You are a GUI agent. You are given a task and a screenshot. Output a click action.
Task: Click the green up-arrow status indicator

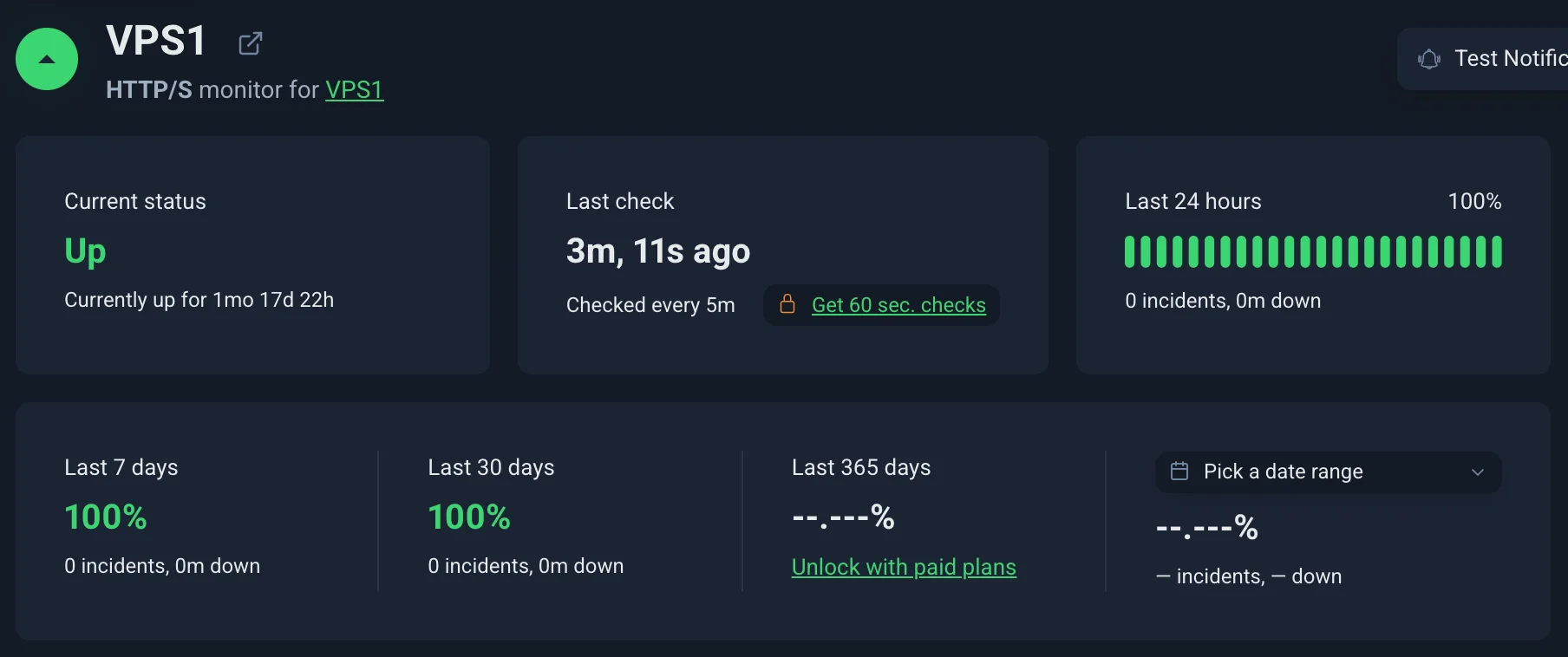point(47,59)
